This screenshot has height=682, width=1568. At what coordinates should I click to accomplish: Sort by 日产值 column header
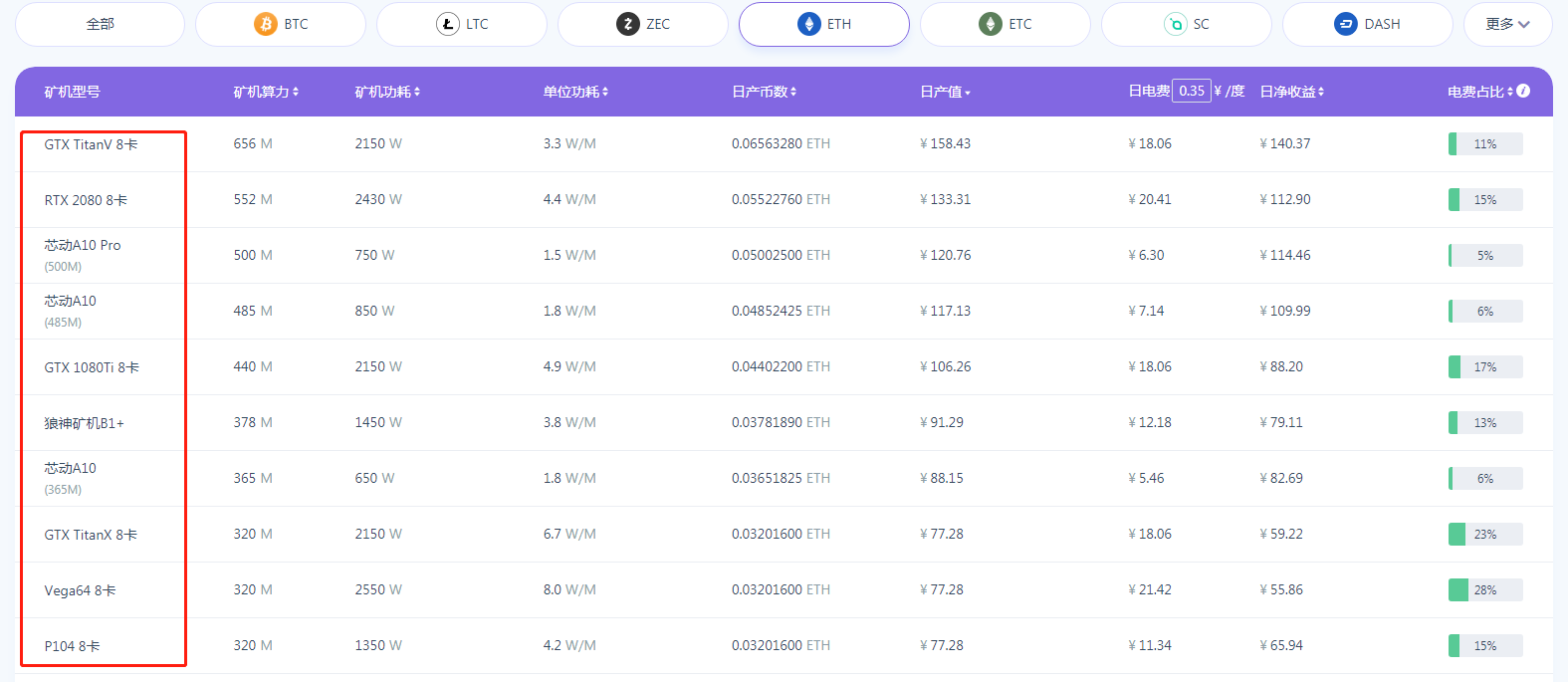point(945,92)
